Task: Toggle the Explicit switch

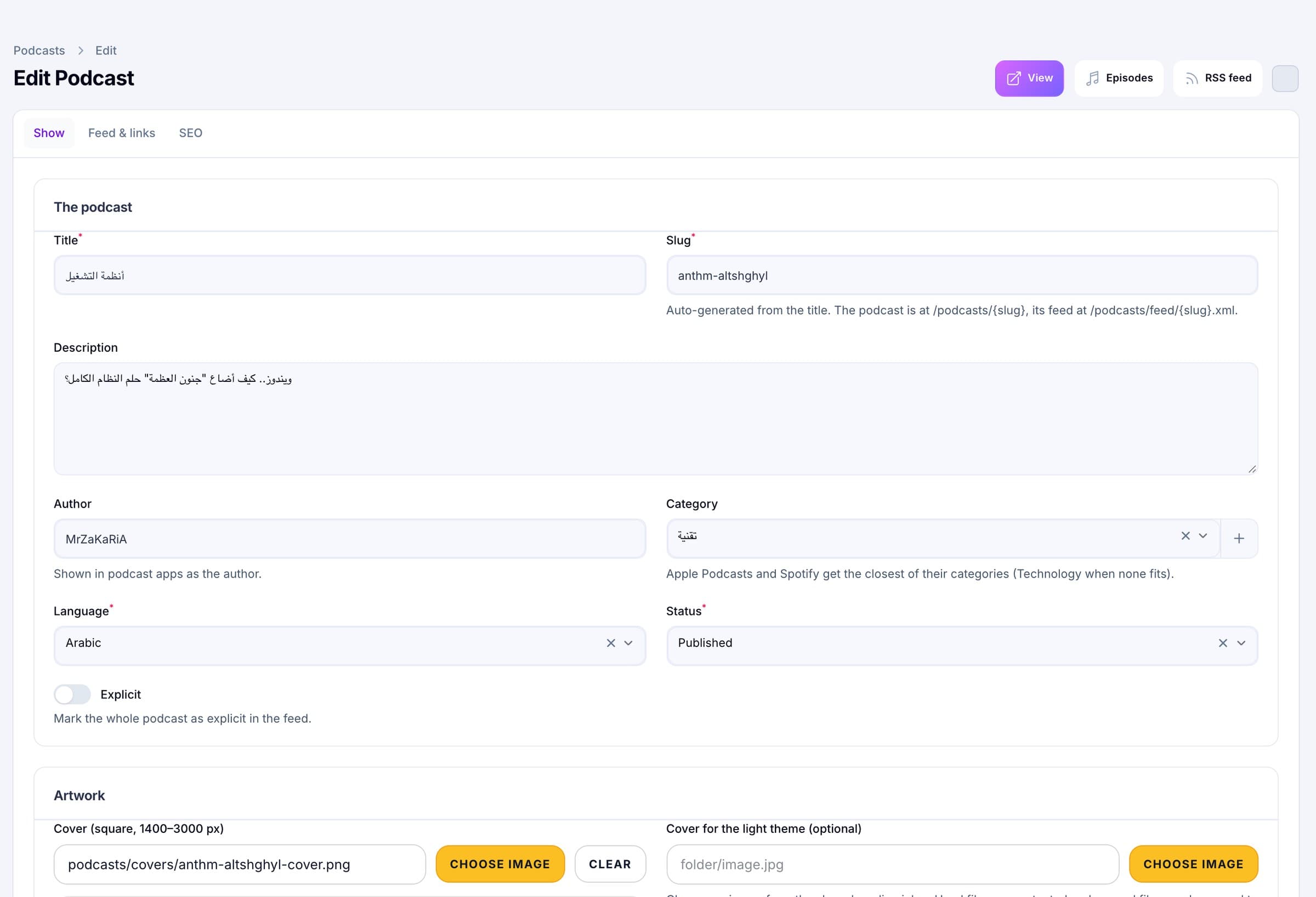Action: [x=72, y=694]
